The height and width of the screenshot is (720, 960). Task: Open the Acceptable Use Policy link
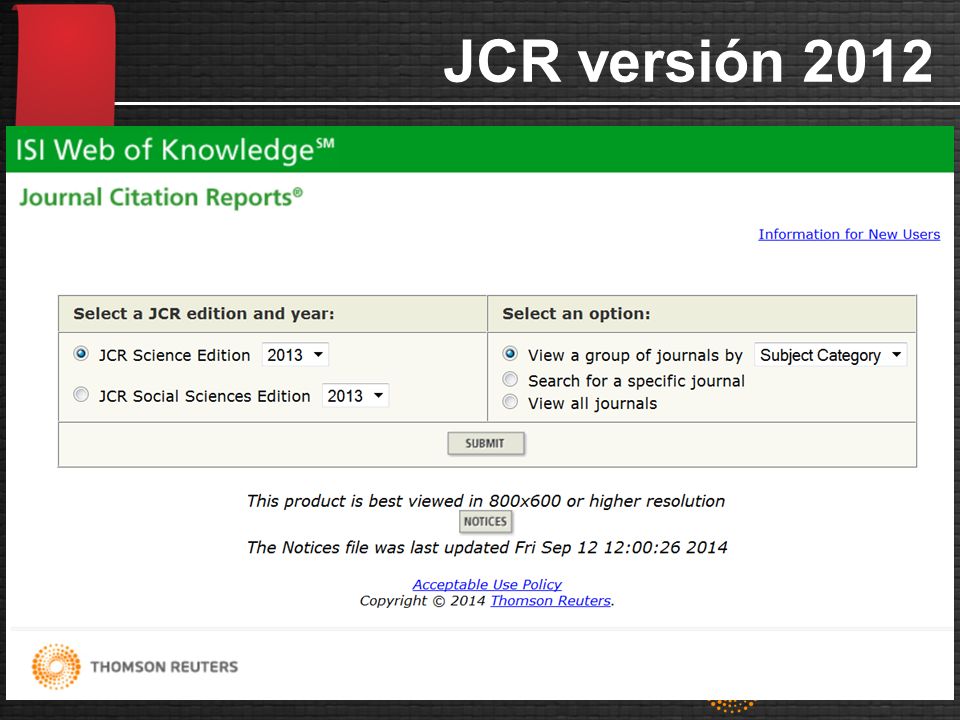pos(487,585)
